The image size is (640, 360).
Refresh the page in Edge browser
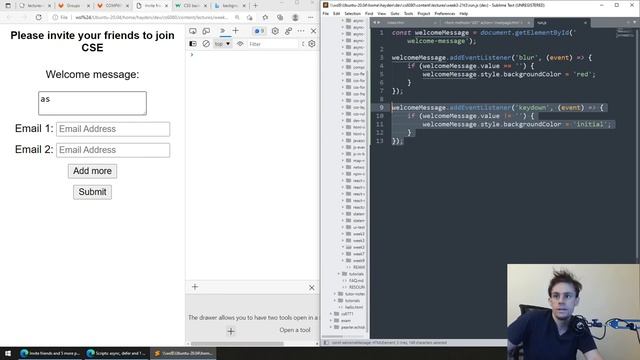point(38,18)
